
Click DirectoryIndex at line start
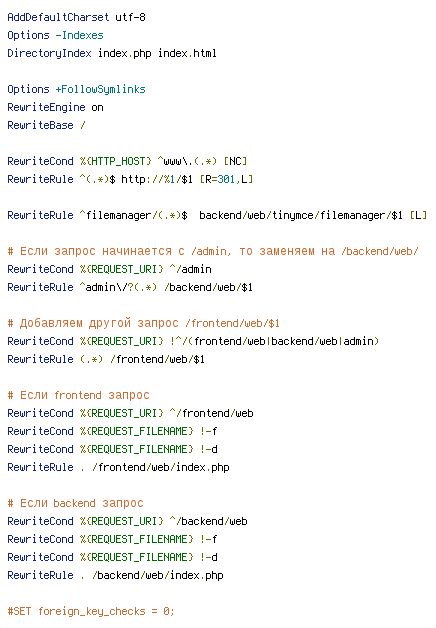pos(49,53)
